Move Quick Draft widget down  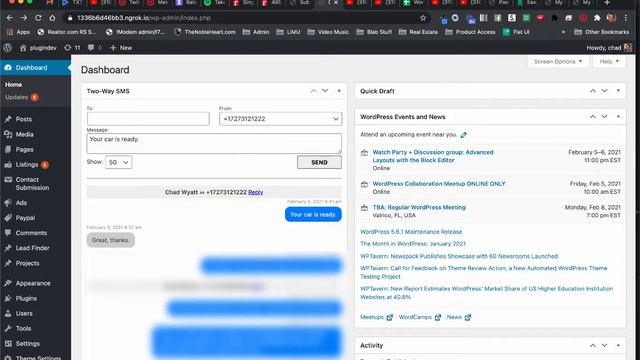click(604, 91)
